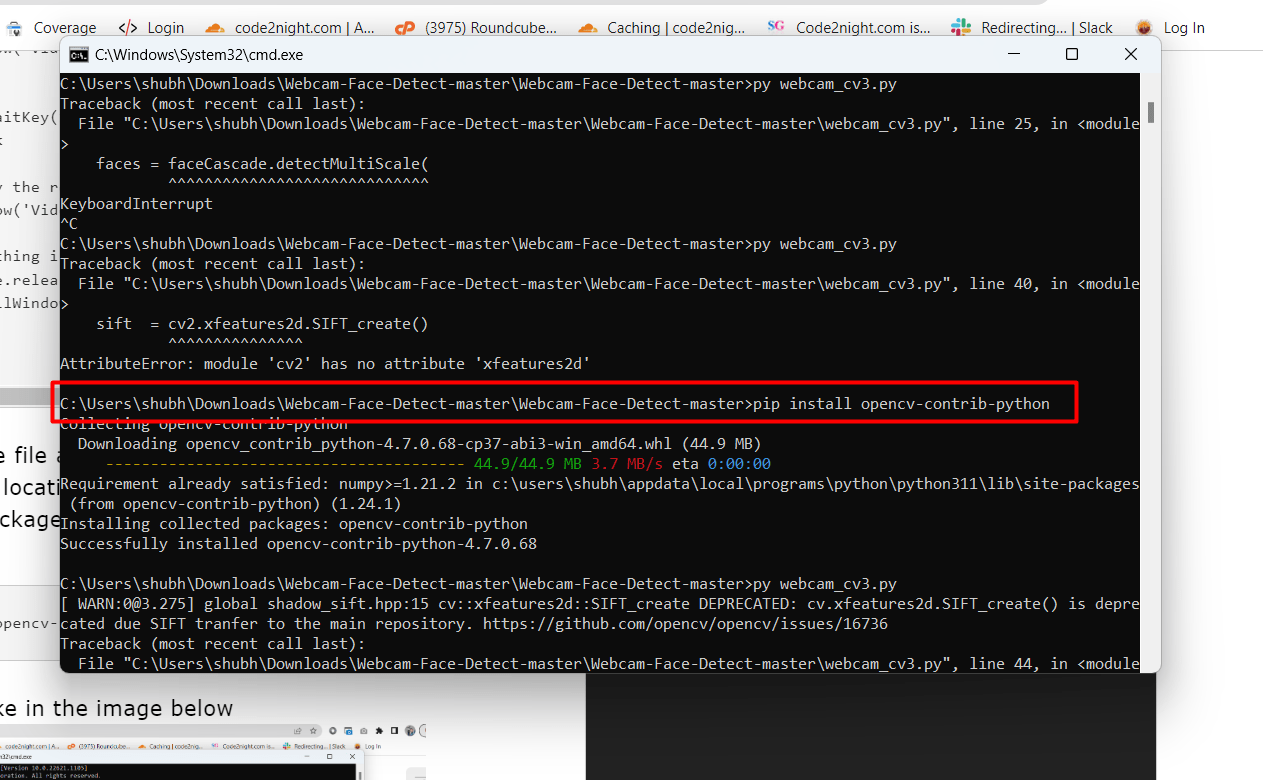Open the Login bookmark

pos(166,28)
